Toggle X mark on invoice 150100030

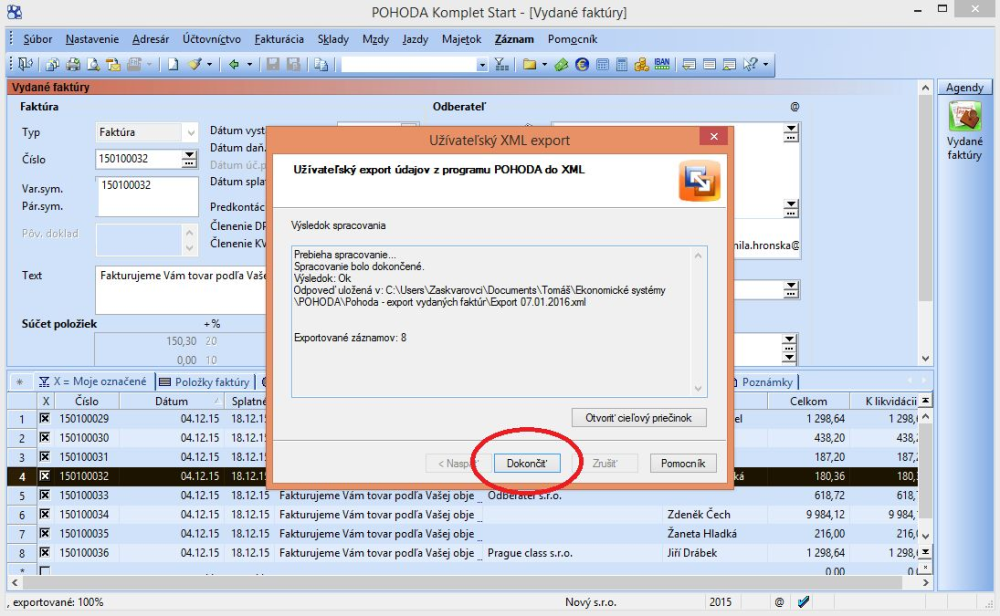pyautogui.click(x=45, y=438)
